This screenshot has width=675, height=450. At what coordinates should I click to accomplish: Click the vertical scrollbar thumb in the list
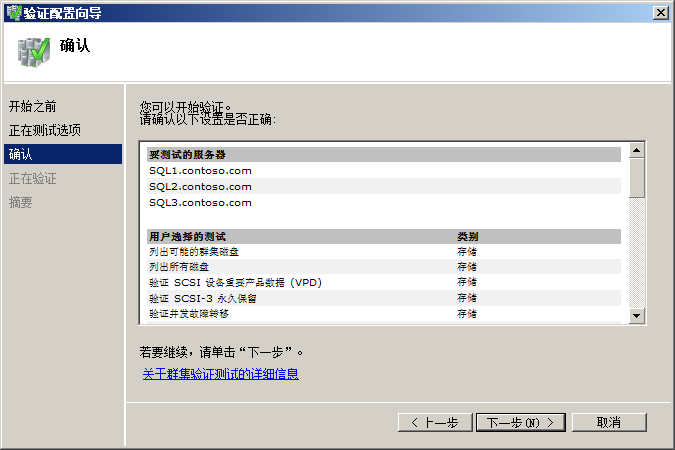[636, 178]
